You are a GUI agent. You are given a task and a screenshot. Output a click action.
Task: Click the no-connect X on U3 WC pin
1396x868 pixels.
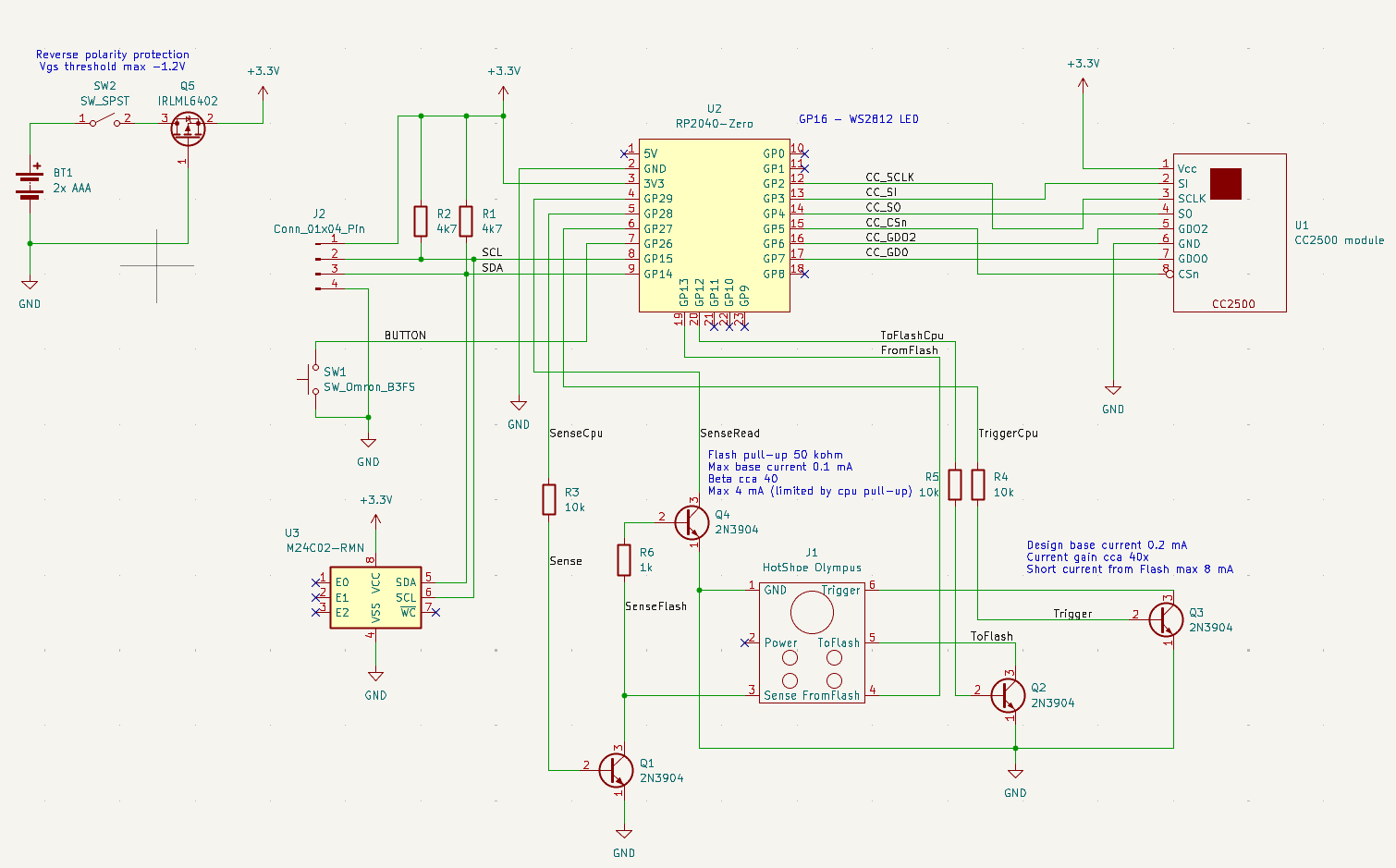[435, 612]
